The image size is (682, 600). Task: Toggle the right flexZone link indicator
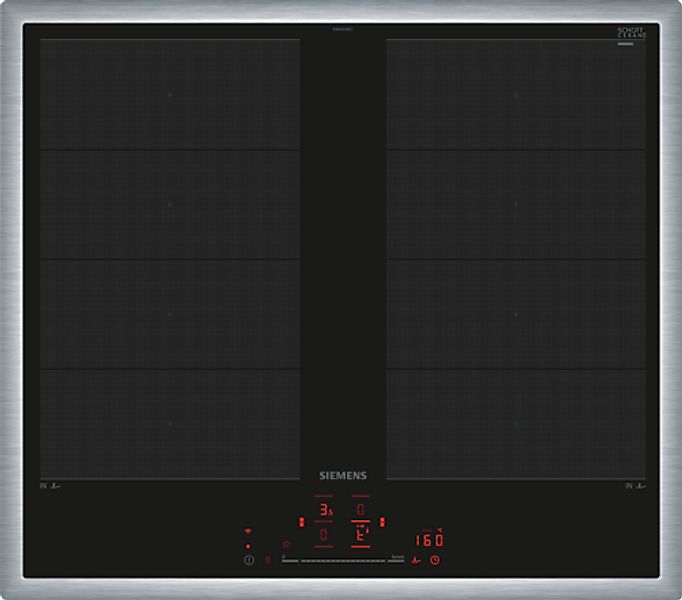click(382, 522)
